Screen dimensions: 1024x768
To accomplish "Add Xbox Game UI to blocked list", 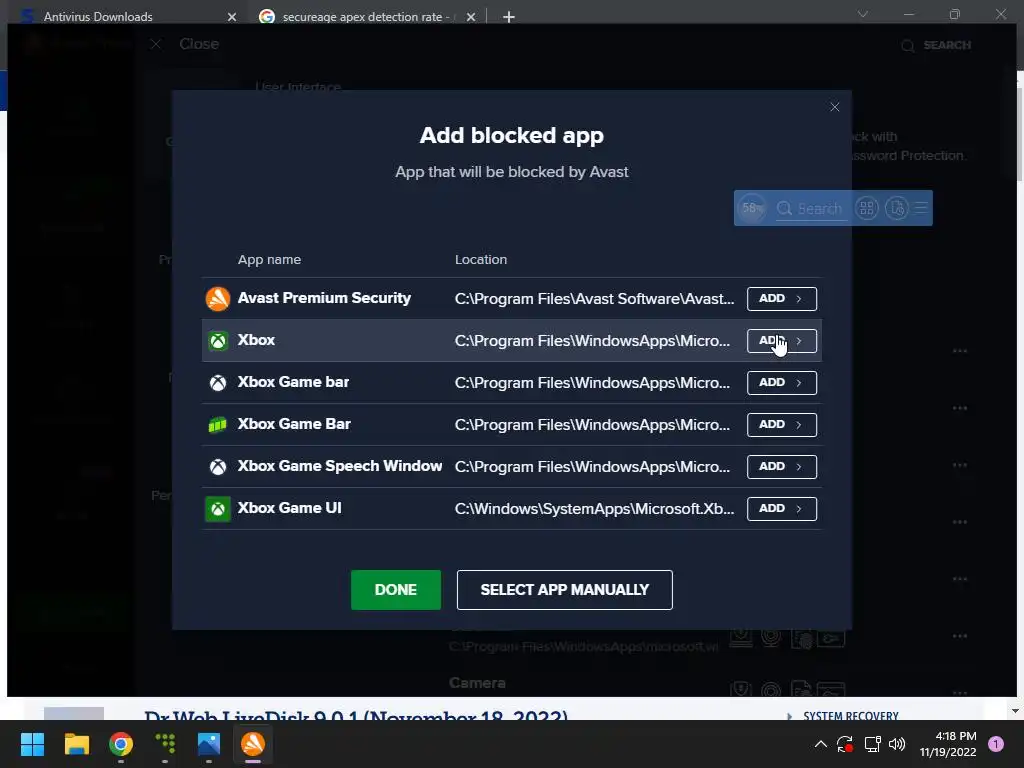I will 781,508.
